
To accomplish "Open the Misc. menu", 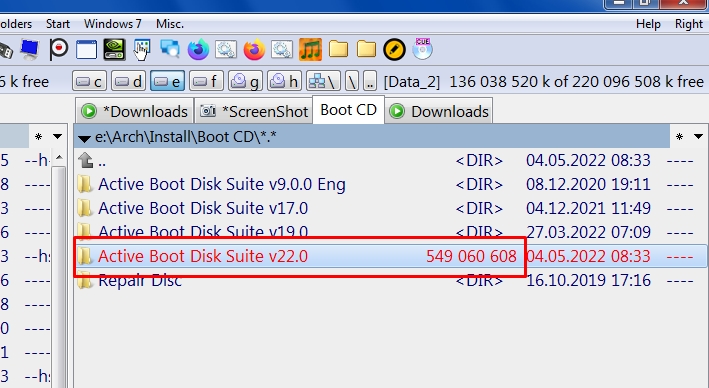I will tap(170, 24).
